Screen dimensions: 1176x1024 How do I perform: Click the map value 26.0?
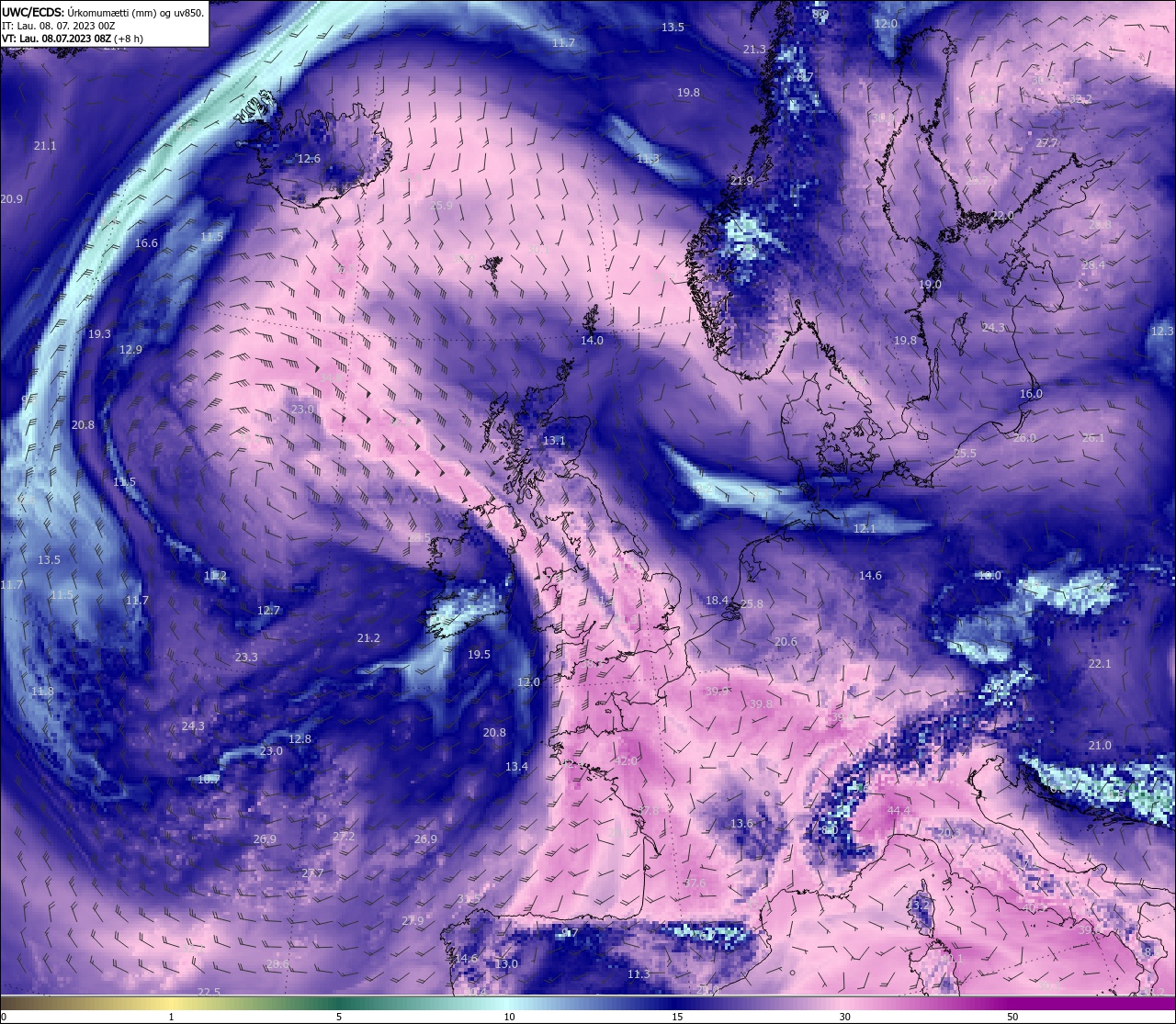click(1024, 438)
